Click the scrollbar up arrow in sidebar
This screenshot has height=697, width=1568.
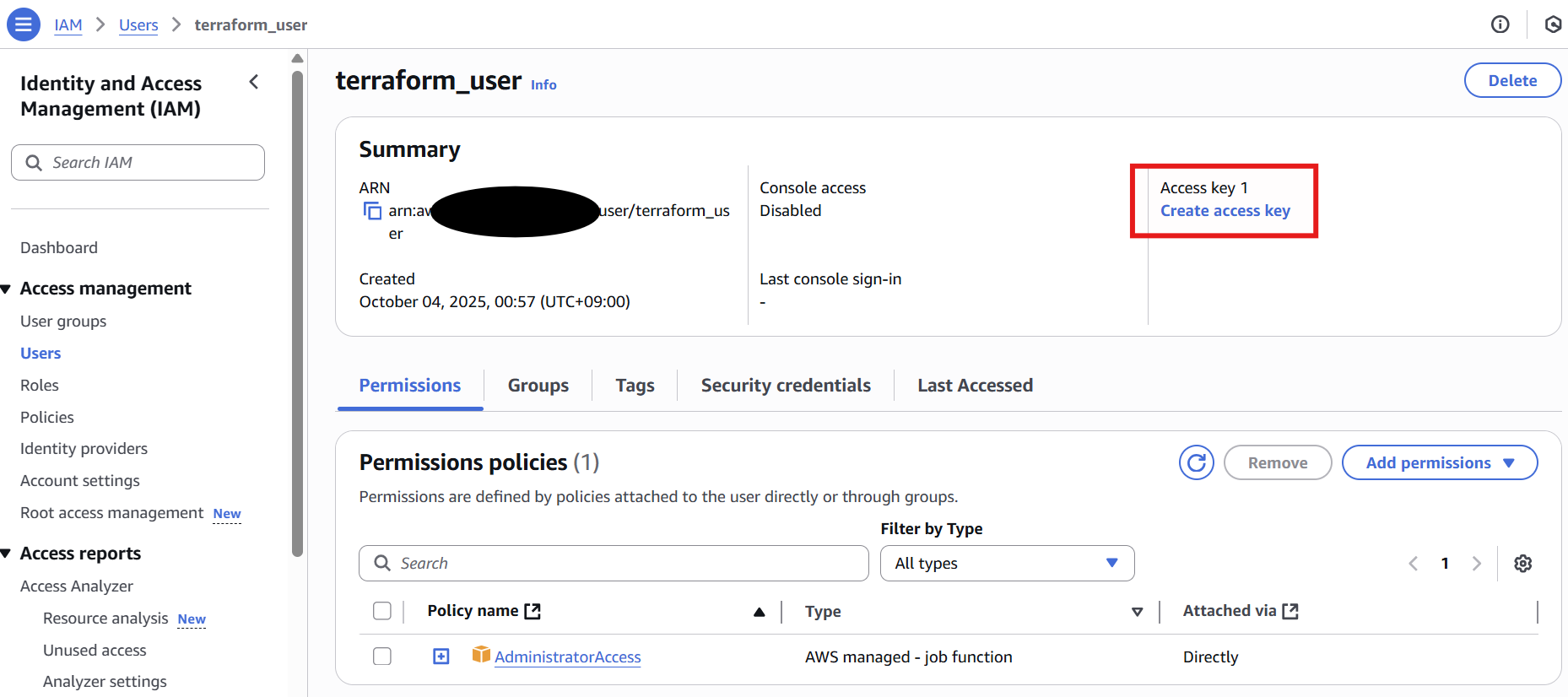pyautogui.click(x=297, y=58)
